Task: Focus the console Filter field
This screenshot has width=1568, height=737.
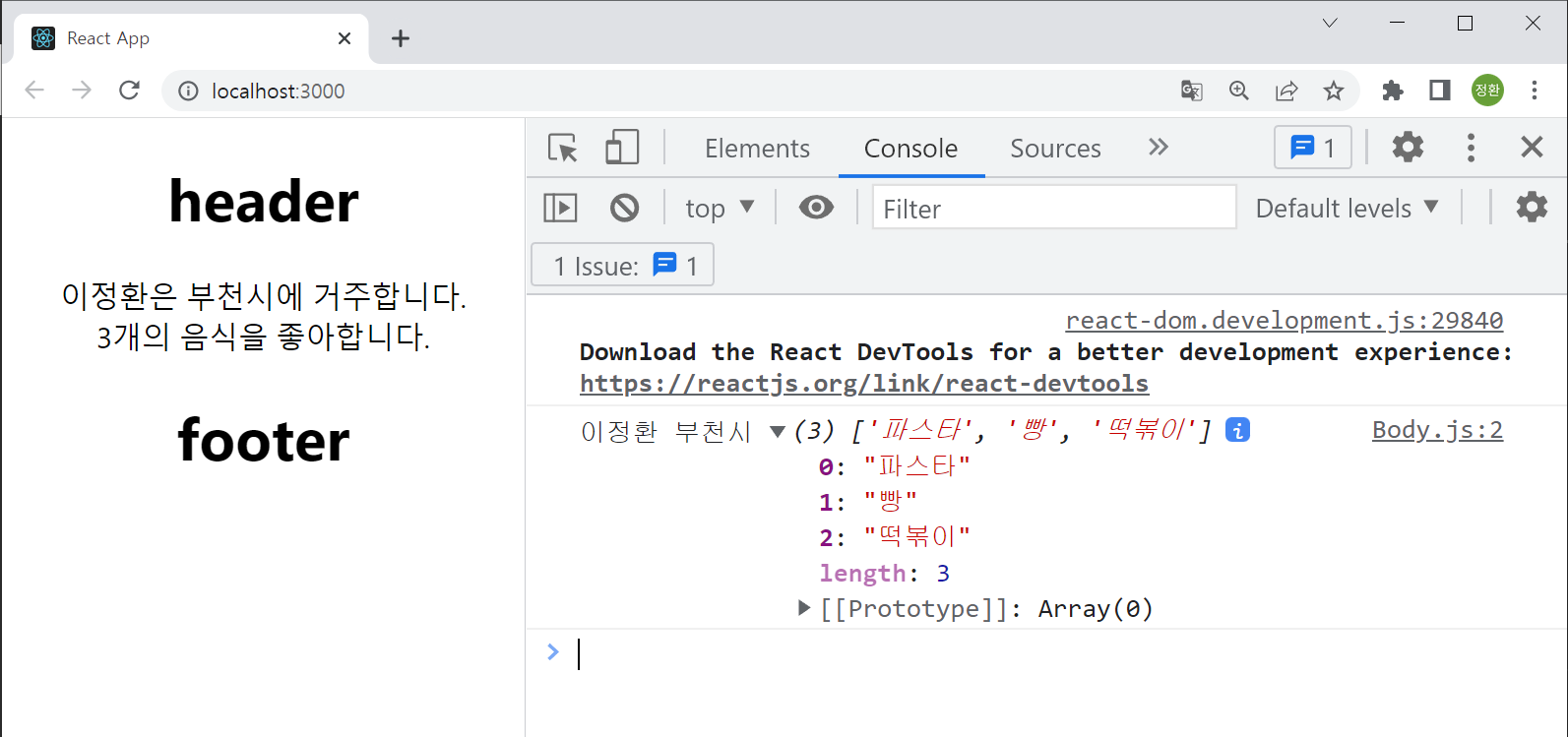Action: coord(1054,208)
